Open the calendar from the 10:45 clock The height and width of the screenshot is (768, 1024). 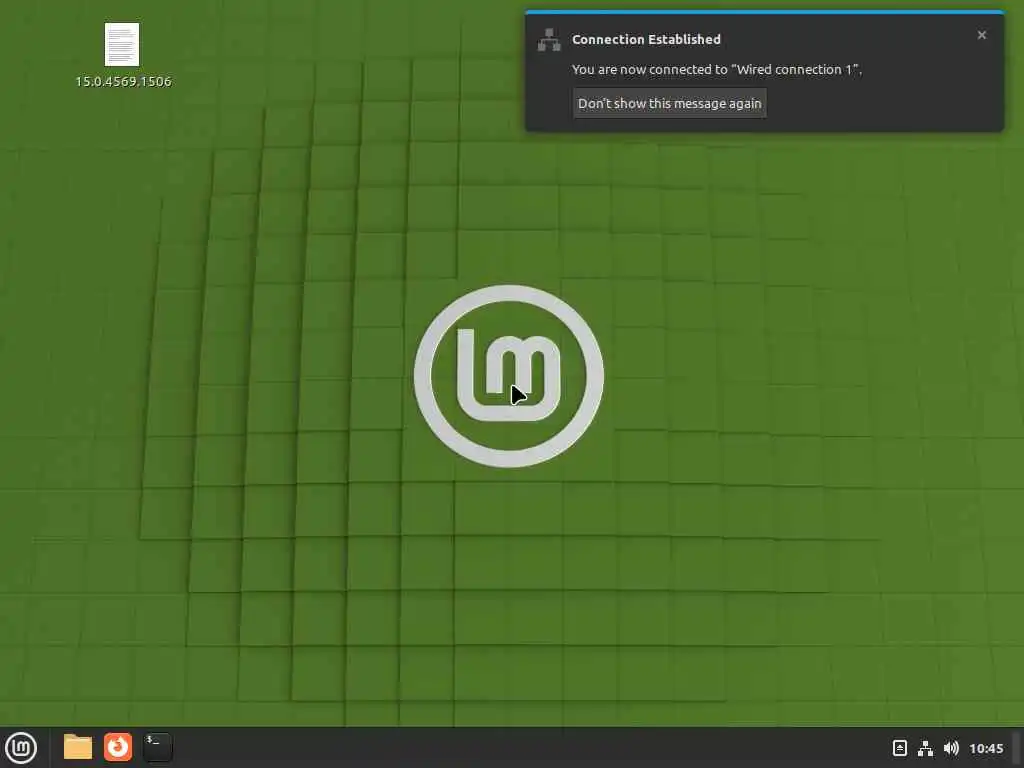tap(986, 748)
